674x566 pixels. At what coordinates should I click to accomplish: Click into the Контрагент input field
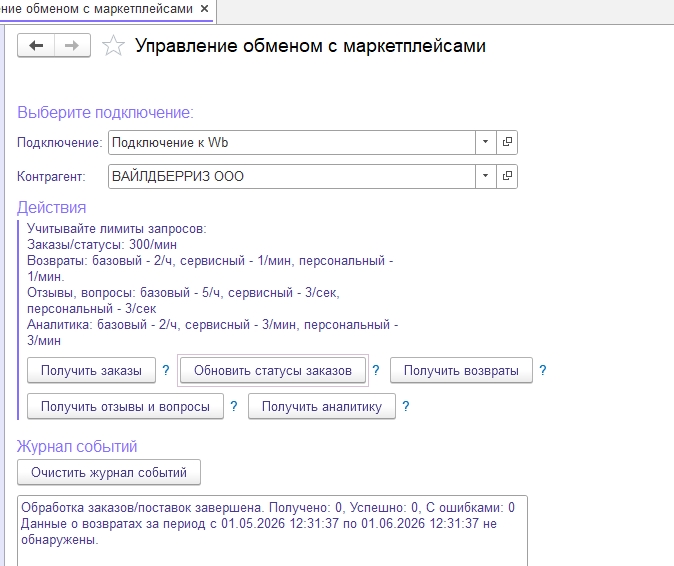coord(291,176)
